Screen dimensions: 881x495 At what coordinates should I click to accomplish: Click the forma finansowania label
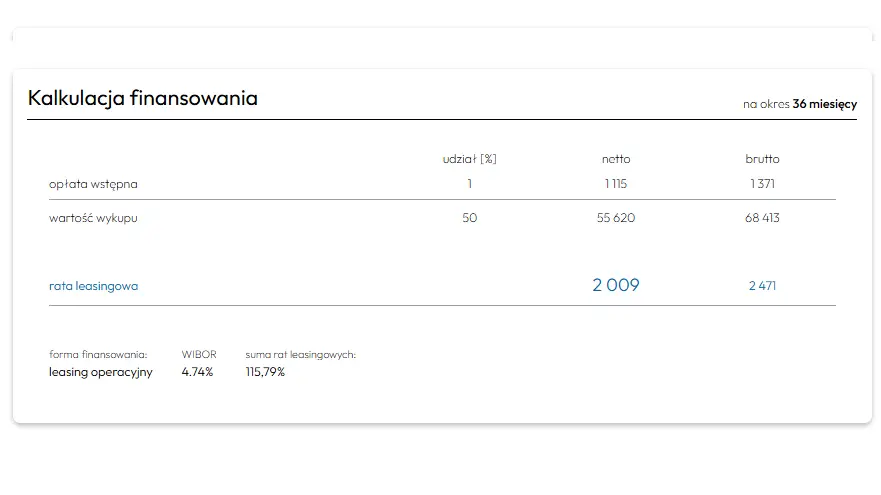[x=98, y=354]
